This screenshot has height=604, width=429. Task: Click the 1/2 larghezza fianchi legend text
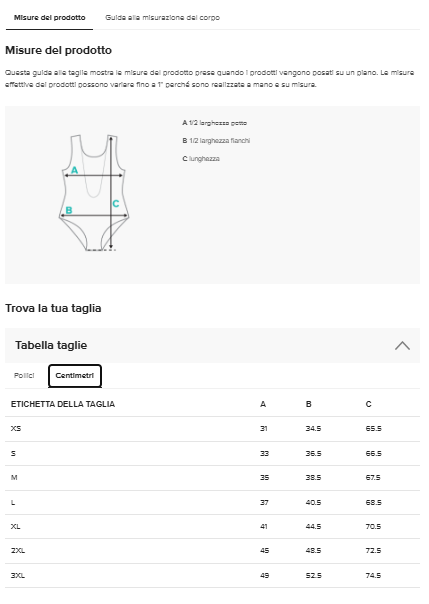(x=220, y=141)
